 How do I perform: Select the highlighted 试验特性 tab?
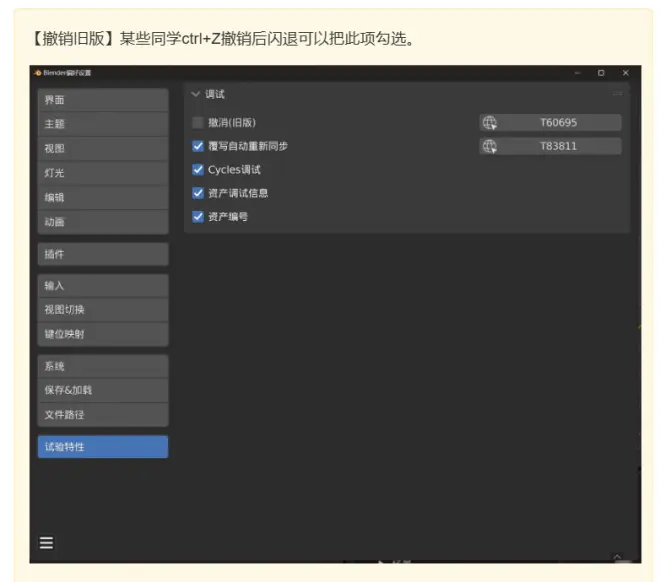point(103,447)
